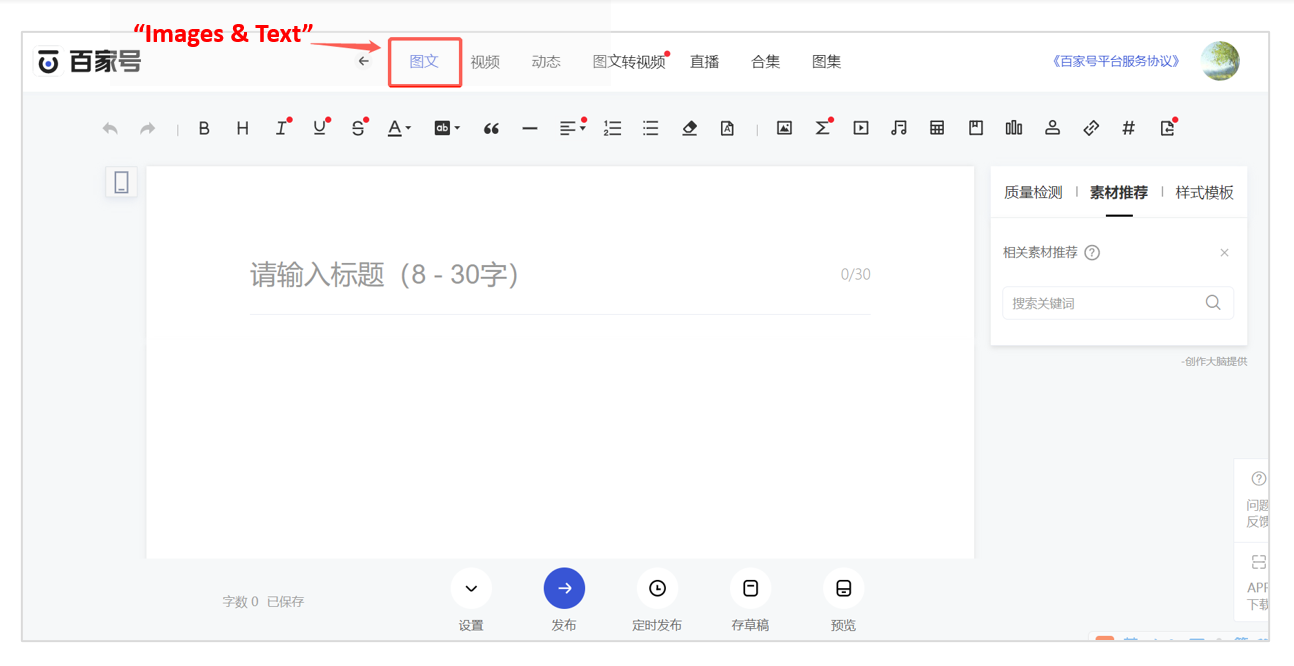Toggle italic formatting
Screen dimensions: 1294x666
281,128
